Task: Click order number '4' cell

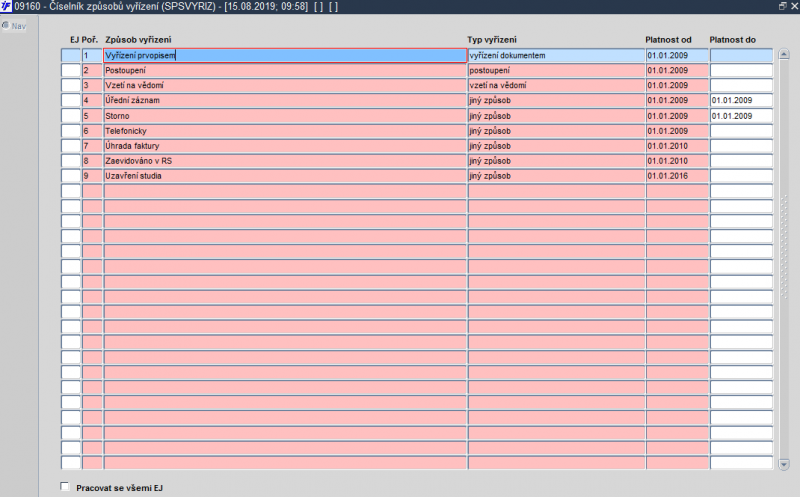Action: tap(92, 101)
